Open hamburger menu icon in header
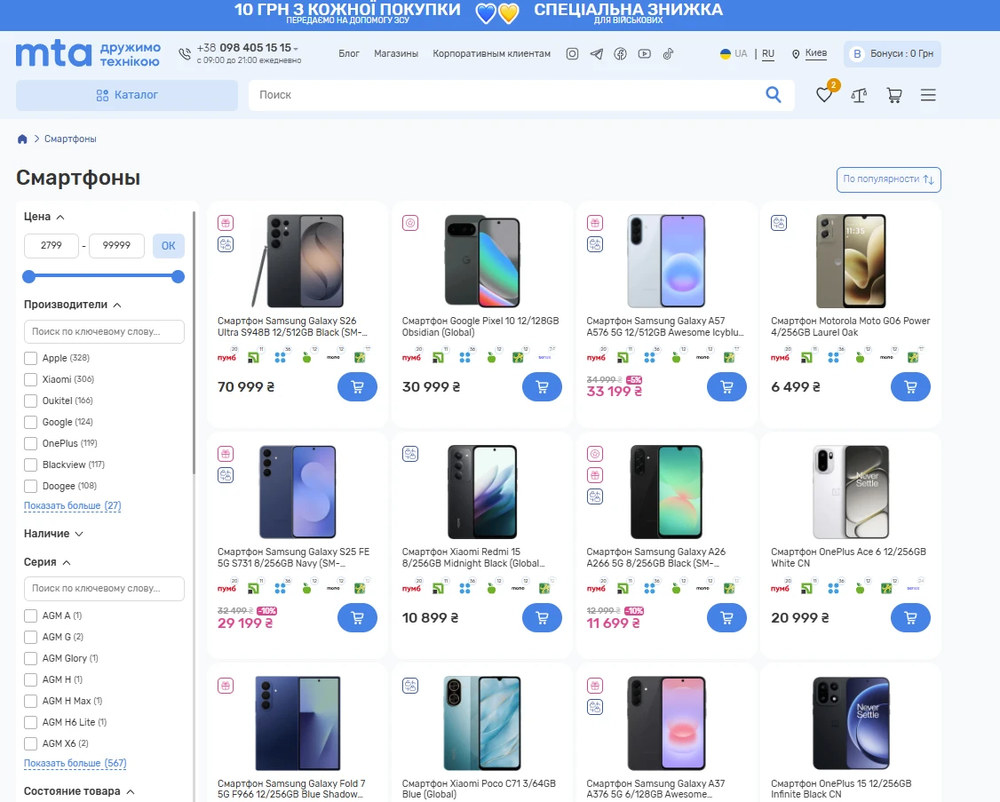Image resolution: width=1000 pixels, height=802 pixels. (x=928, y=96)
